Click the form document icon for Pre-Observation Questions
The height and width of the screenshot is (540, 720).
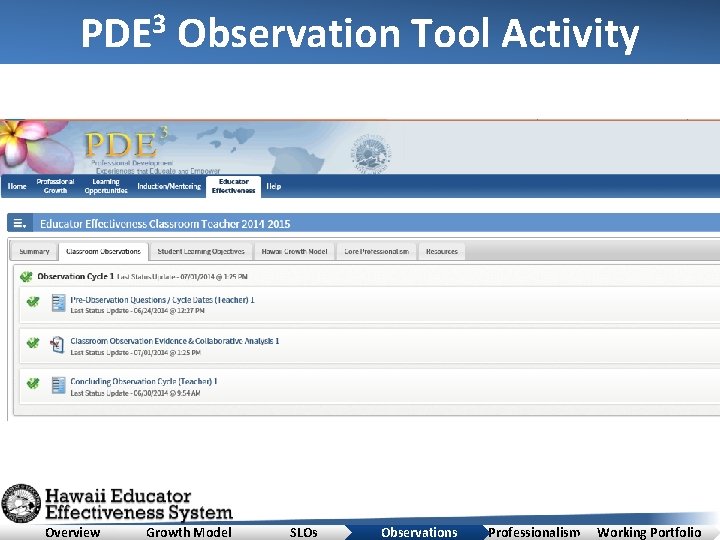point(58,303)
